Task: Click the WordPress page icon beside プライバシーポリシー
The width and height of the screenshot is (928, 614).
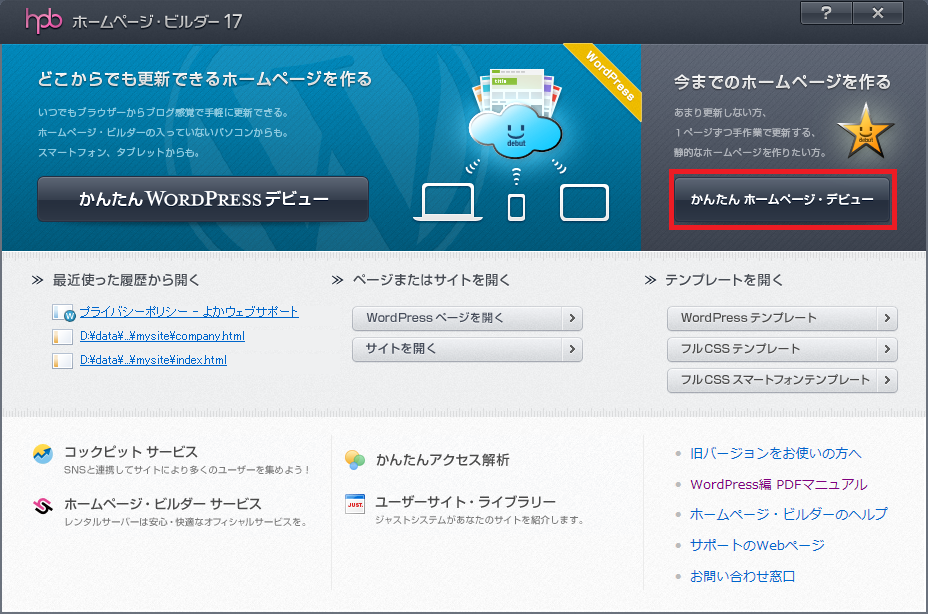Action: (x=63, y=312)
